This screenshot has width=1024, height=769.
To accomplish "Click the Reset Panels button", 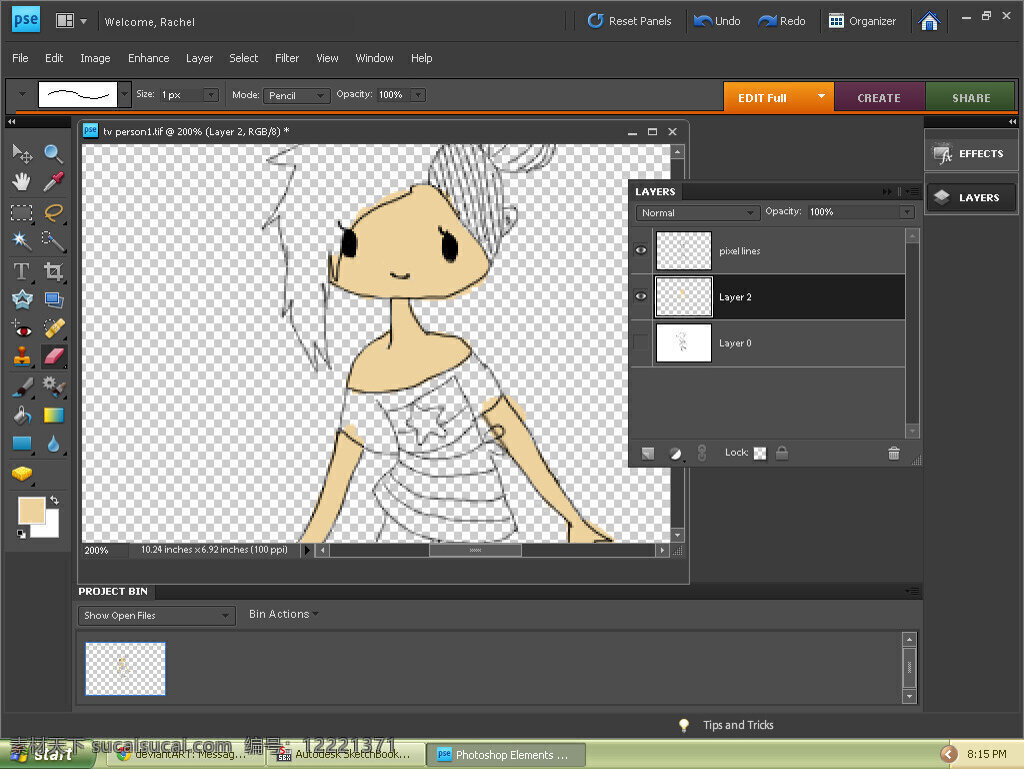I will coord(630,21).
